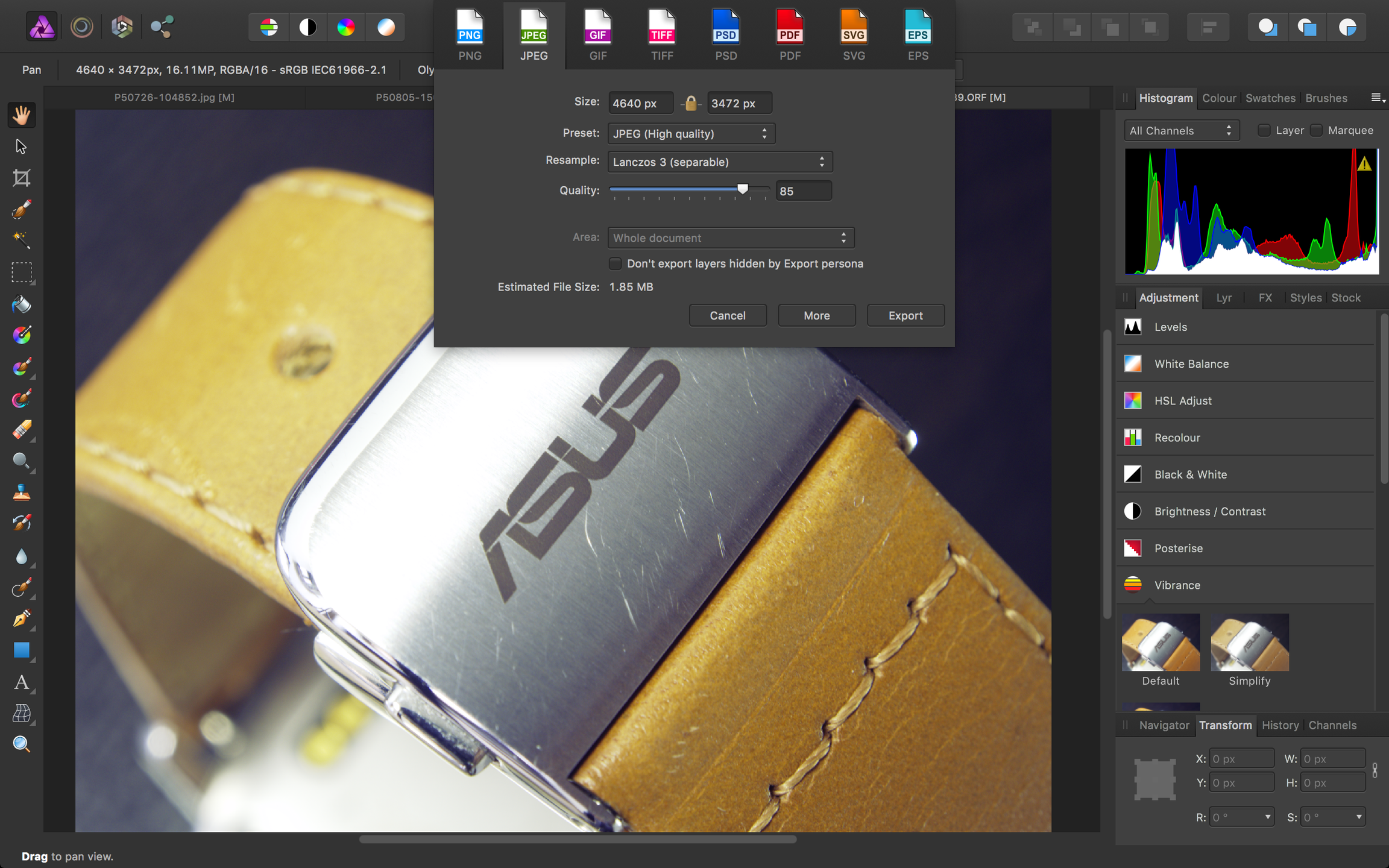
Task: Enable Don't export layers hidden checkbox
Action: (x=615, y=263)
